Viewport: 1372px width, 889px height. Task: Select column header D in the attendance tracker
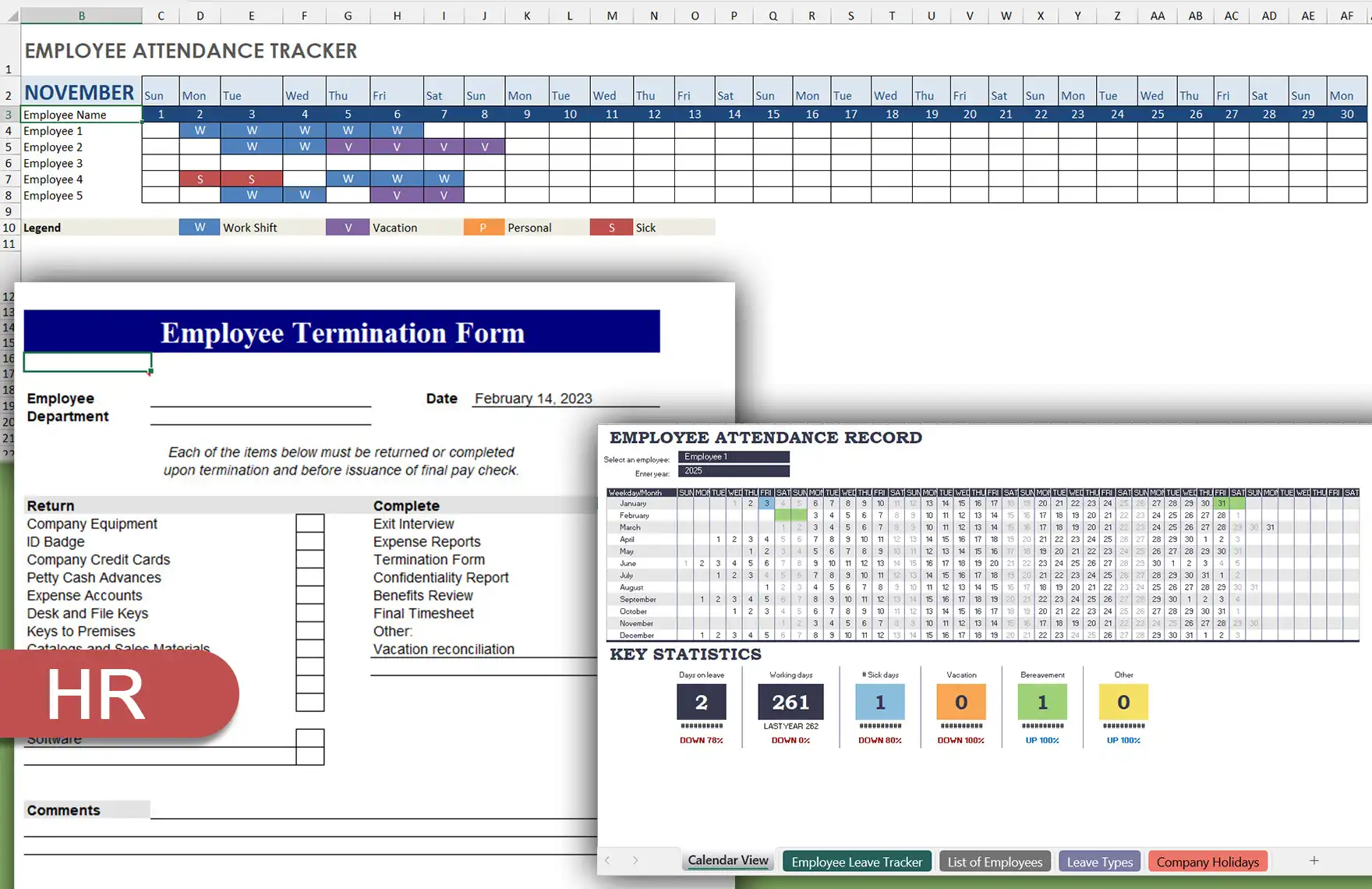click(x=200, y=16)
